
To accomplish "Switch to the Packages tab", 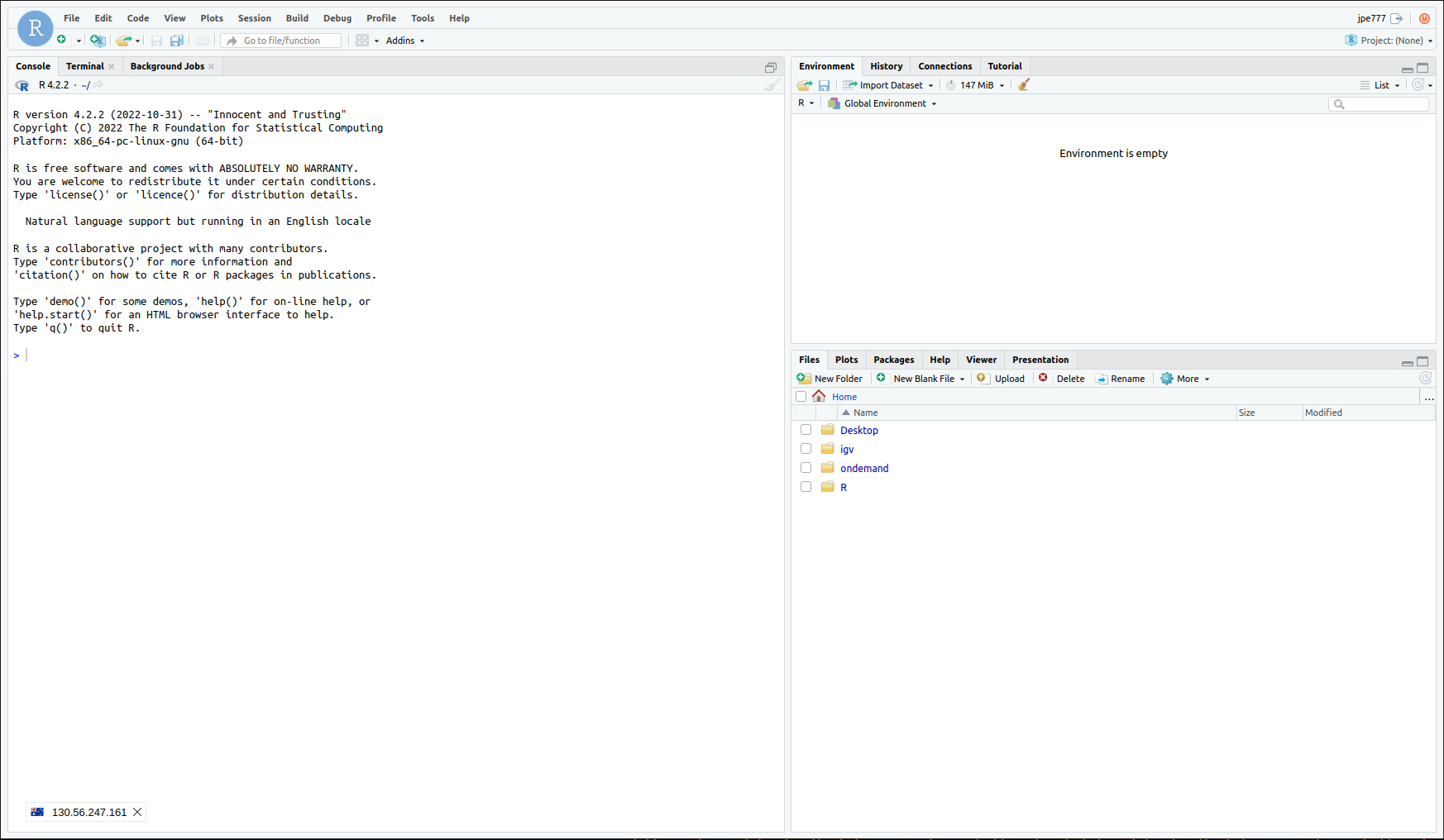I will pos(894,360).
